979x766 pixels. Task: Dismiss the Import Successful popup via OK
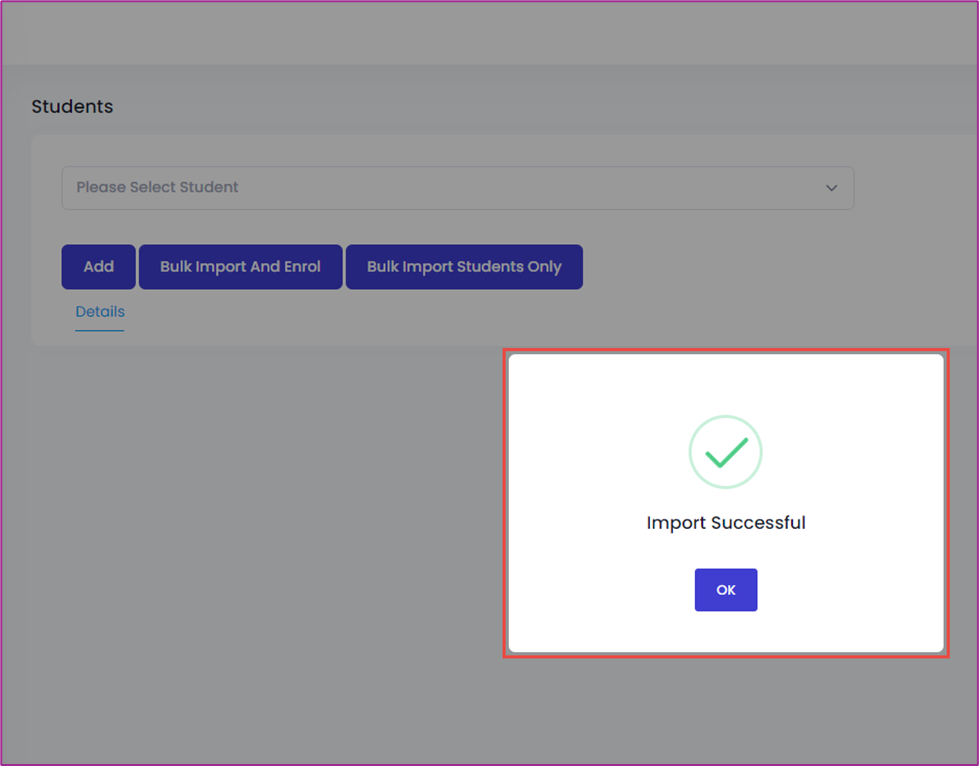coord(726,589)
